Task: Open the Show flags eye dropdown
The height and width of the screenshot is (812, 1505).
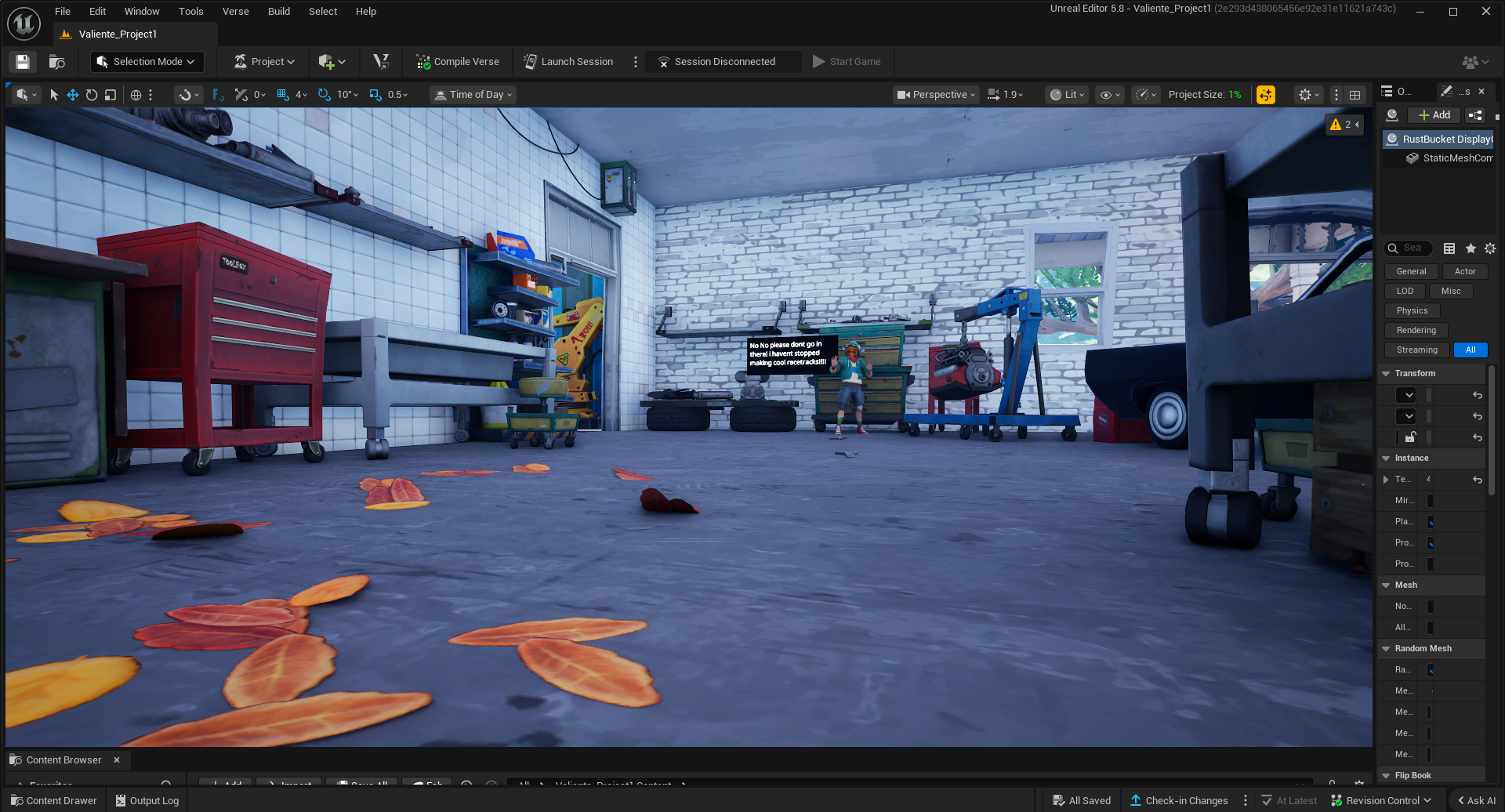Action: [x=1110, y=95]
